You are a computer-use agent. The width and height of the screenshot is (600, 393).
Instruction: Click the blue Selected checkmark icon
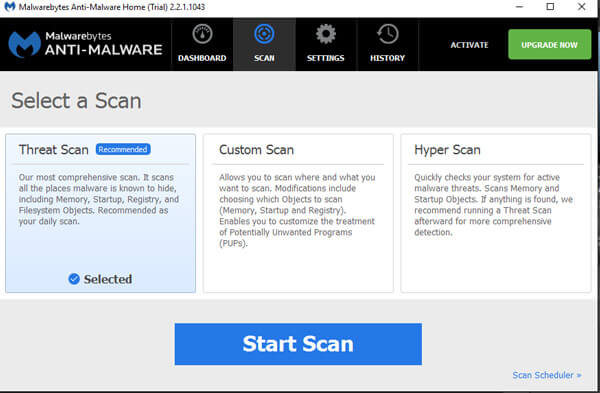coord(74,279)
